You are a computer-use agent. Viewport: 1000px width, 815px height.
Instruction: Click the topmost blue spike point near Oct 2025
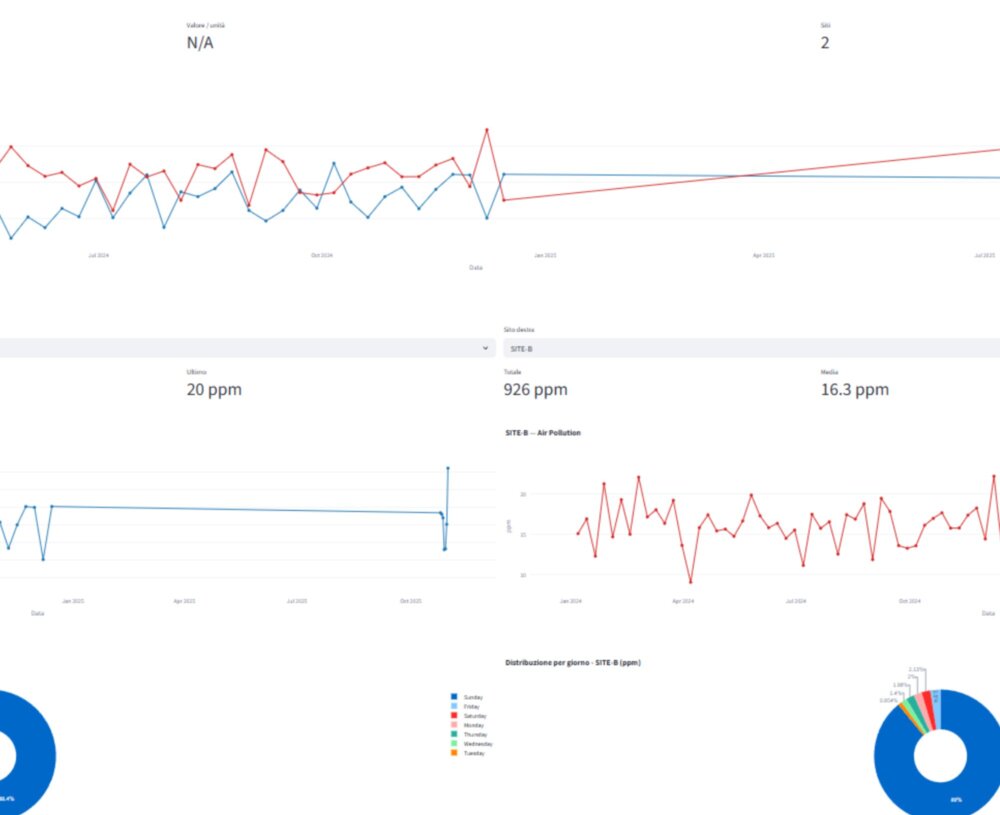click(x=447, y=468)
